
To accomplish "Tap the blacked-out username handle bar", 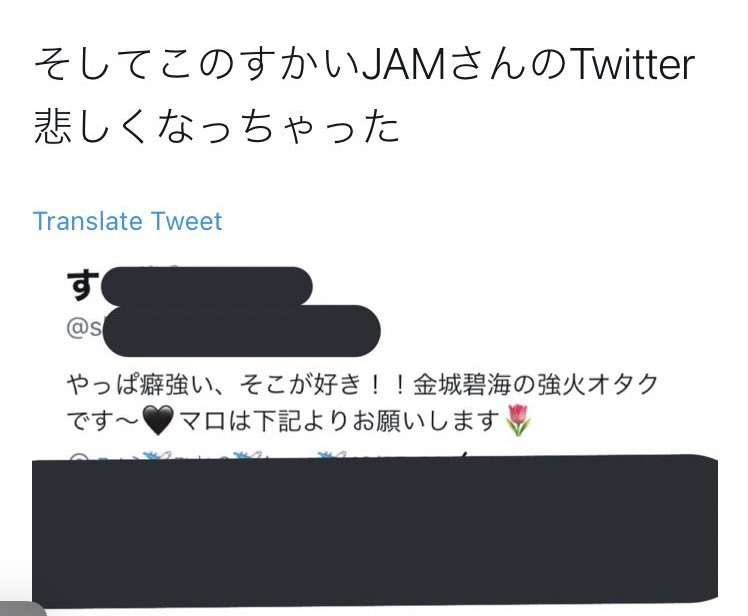I will (x=242, y=331).
